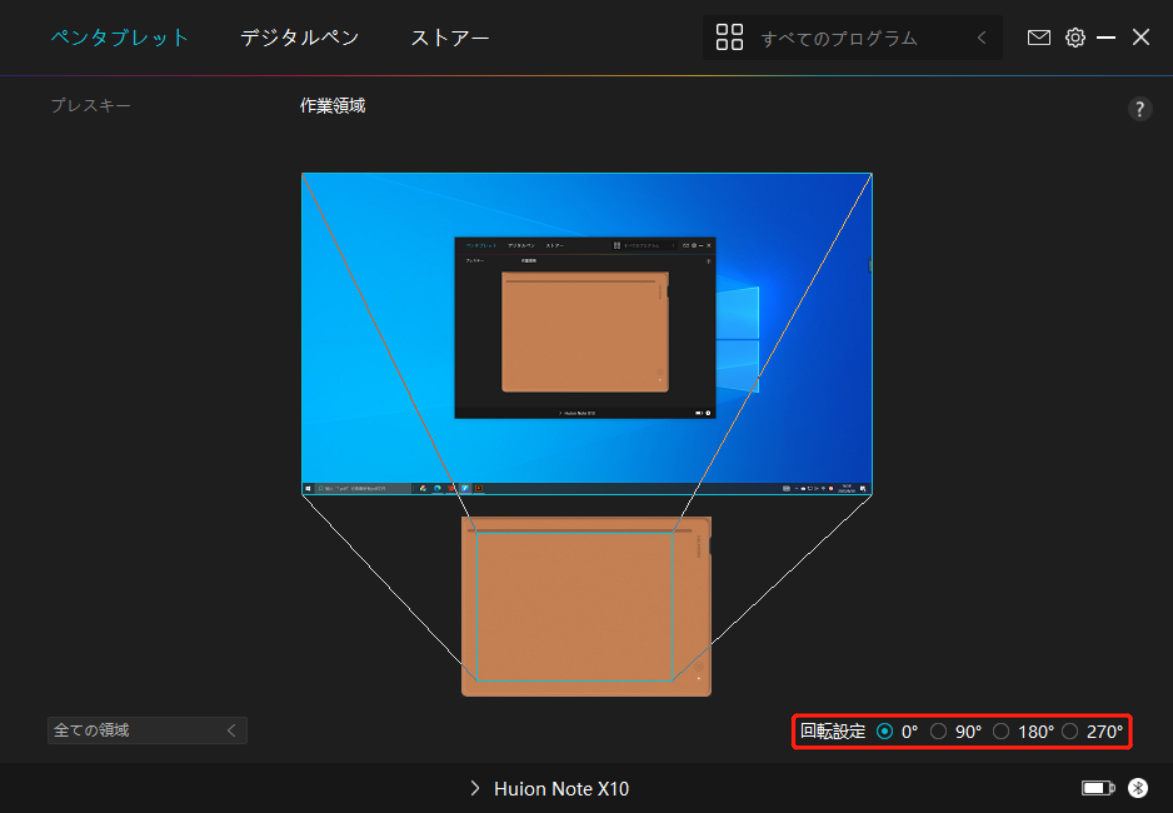Click the help question mark icon

tap(1140, 108)
